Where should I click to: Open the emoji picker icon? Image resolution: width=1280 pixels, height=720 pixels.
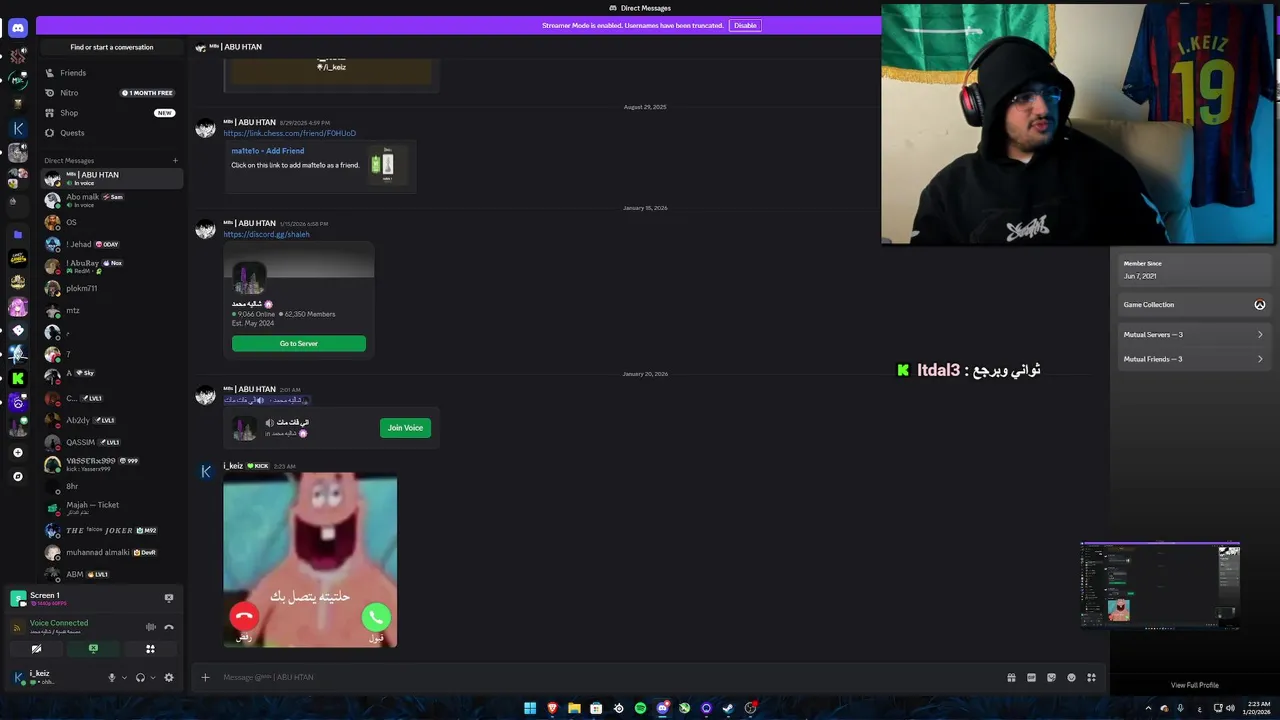tap(1071, 677)
